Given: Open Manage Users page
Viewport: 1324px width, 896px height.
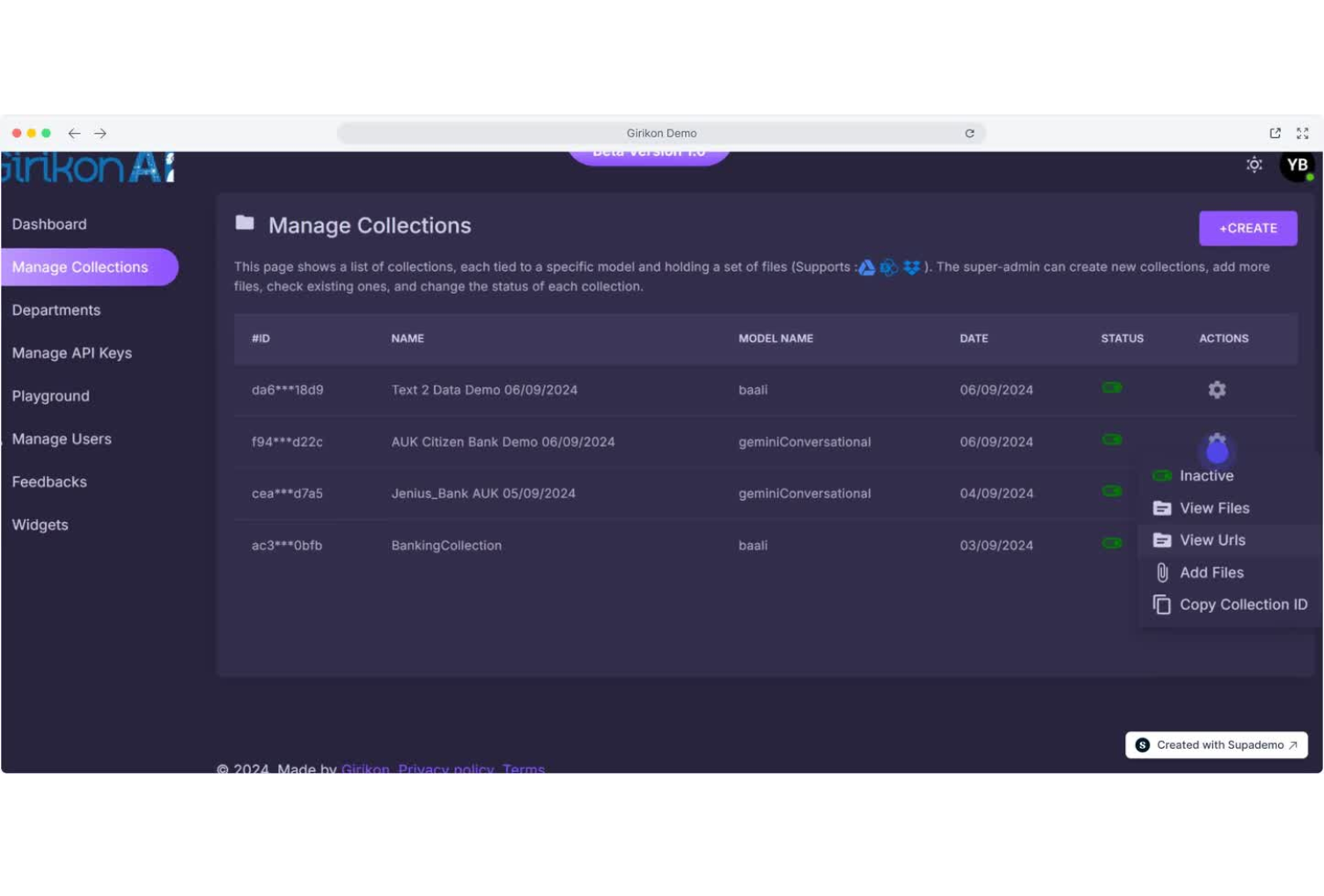Looking at the screenshot, I should [62, 439].
